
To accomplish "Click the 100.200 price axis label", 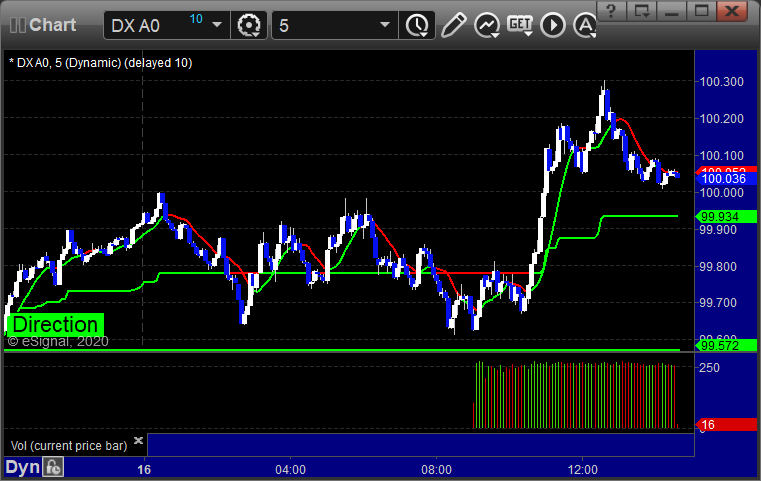I will click(721, 118).
